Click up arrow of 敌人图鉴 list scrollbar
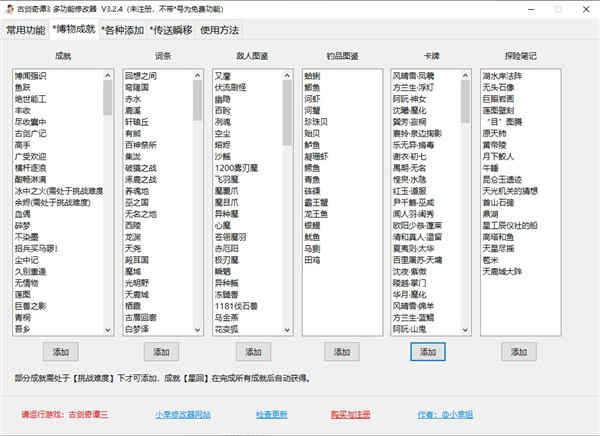Screen dimensions: 600x436 click(x=287, y=75)
